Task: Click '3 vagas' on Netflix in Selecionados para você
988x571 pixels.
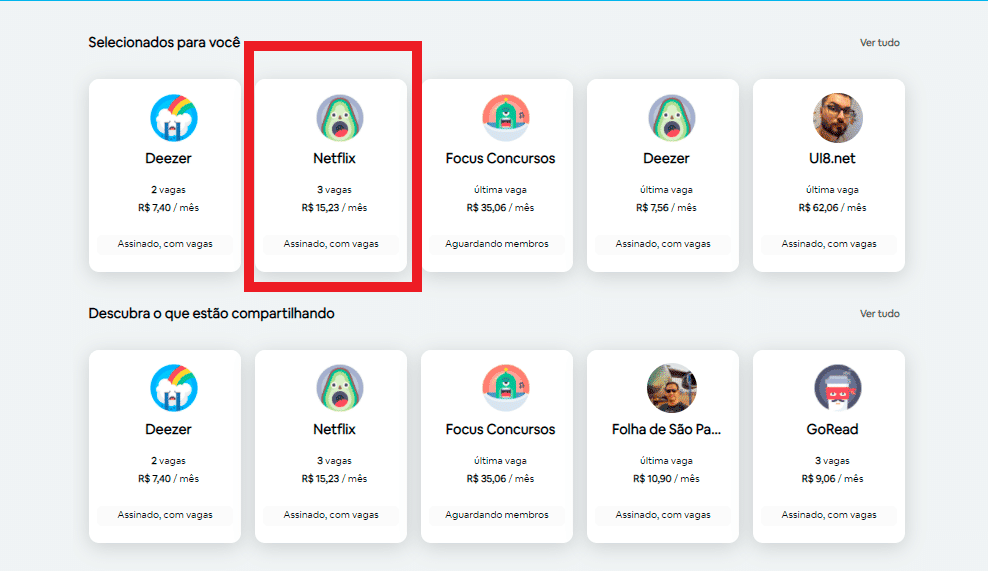Action: coord(334,190)
